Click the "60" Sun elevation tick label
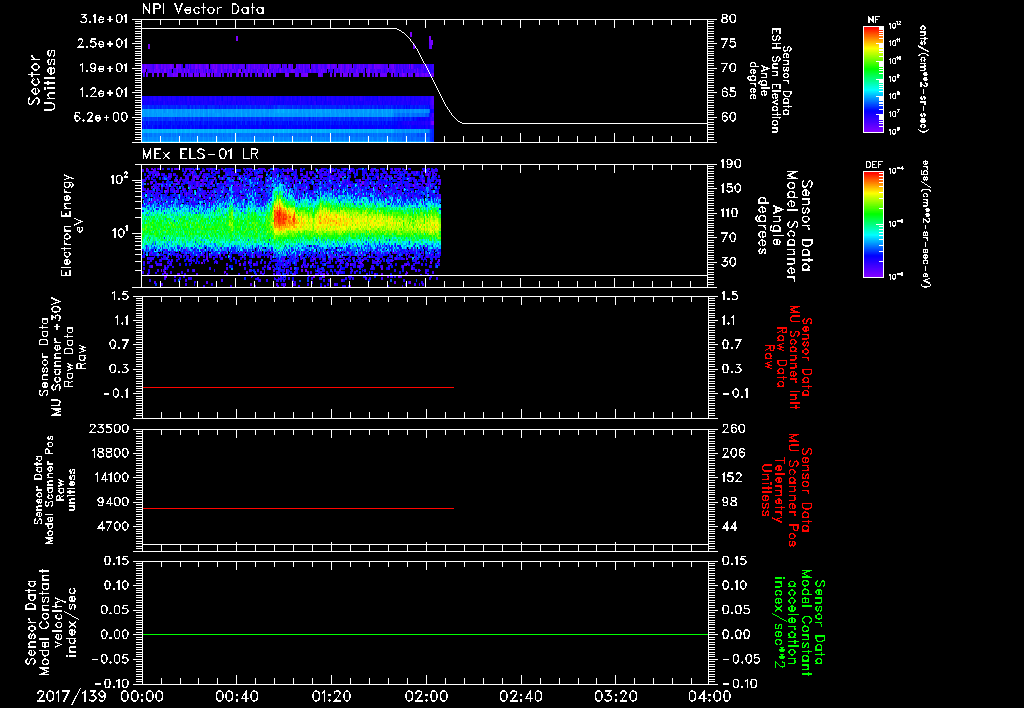This screenshot has width=1024, height=708. 729,118
